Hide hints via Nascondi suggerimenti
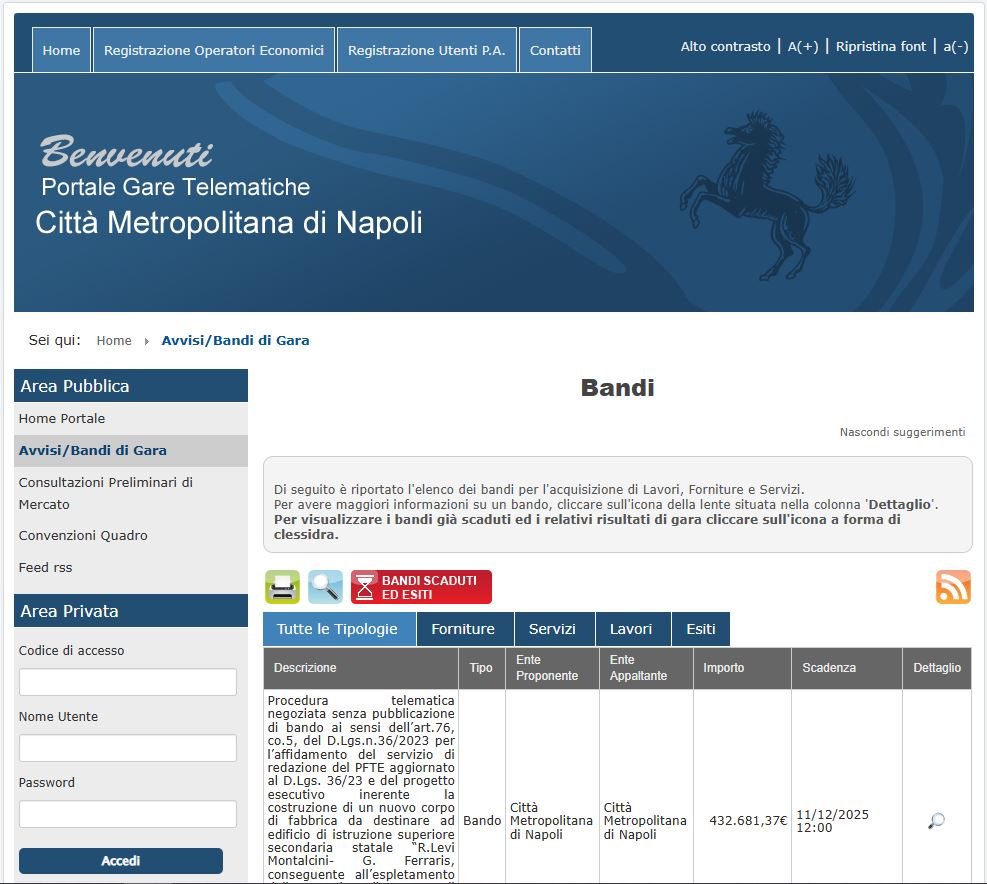 (x=902, y=432)
